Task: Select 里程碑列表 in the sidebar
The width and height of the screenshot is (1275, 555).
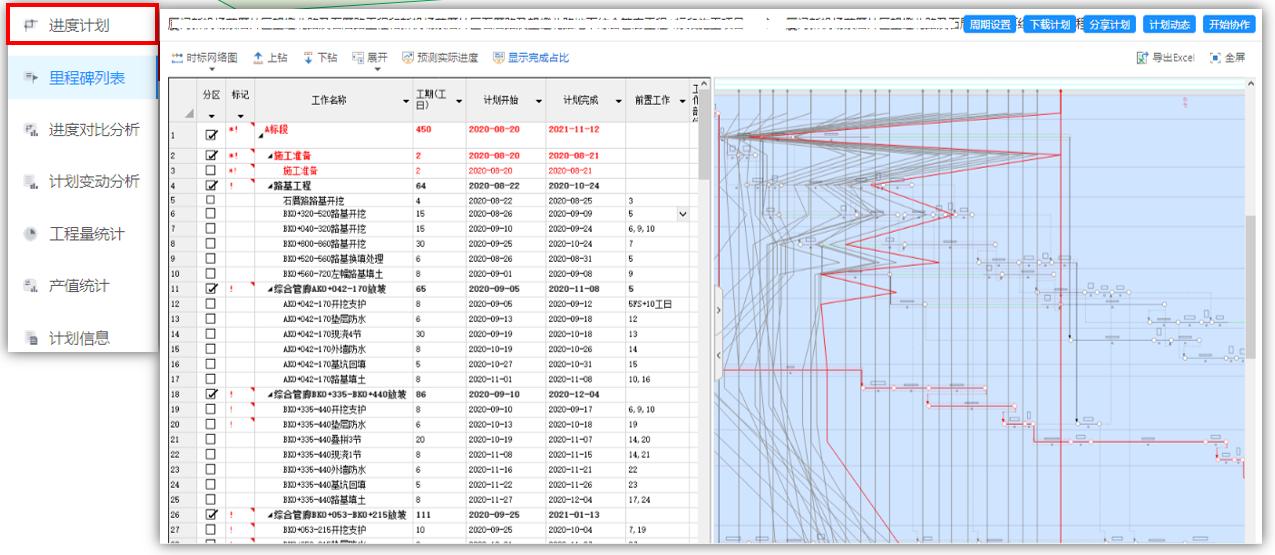Action: pyautogui.click(x=81, y=77)
